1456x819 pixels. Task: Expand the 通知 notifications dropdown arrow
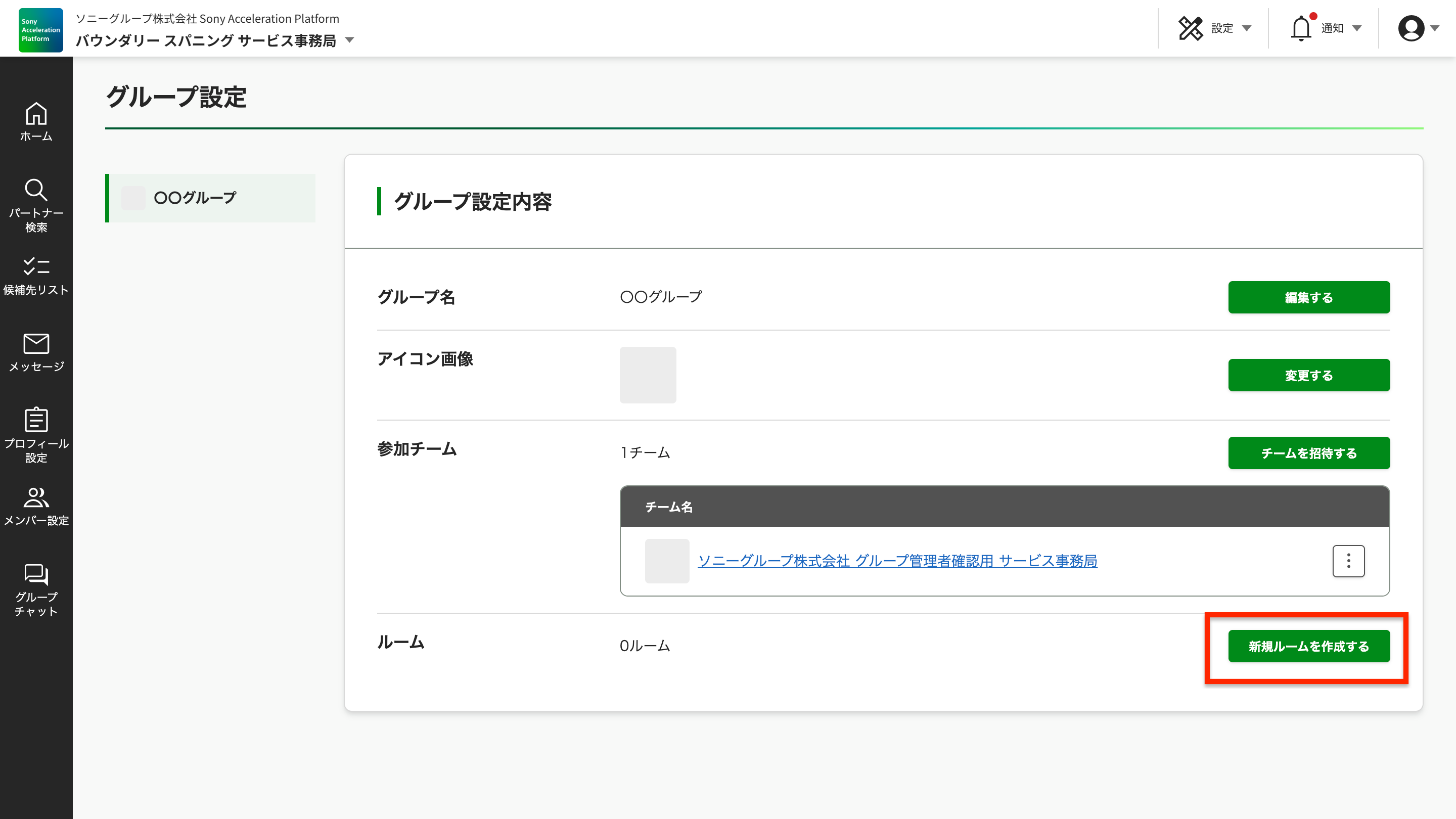tap(1356, 28)
